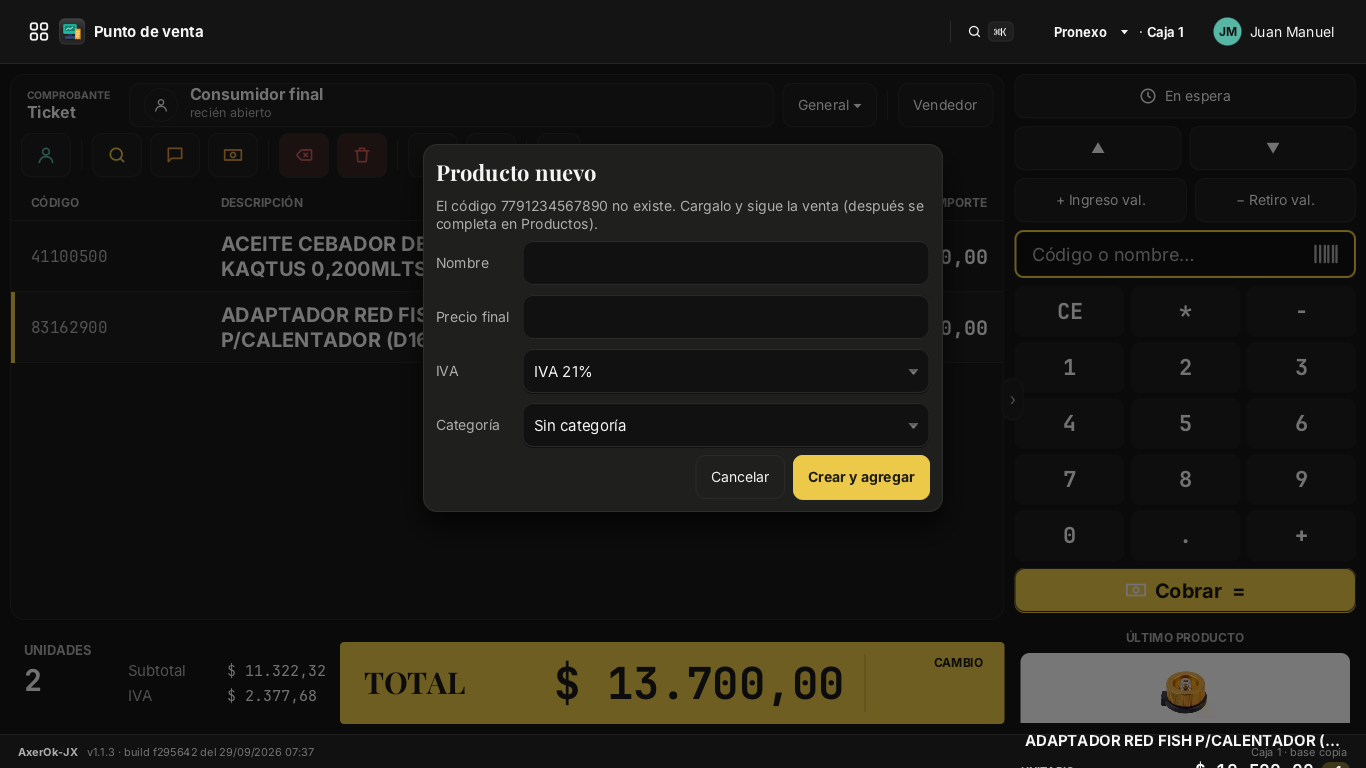1366x768 pixels.
Task: Select the Consumidor final customer selector
Action: click(452, 105)
